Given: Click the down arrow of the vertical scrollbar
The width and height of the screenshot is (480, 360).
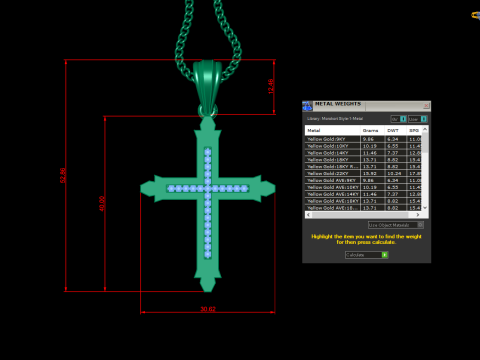Looking at the screenshot, I should [x=425, y=207].
